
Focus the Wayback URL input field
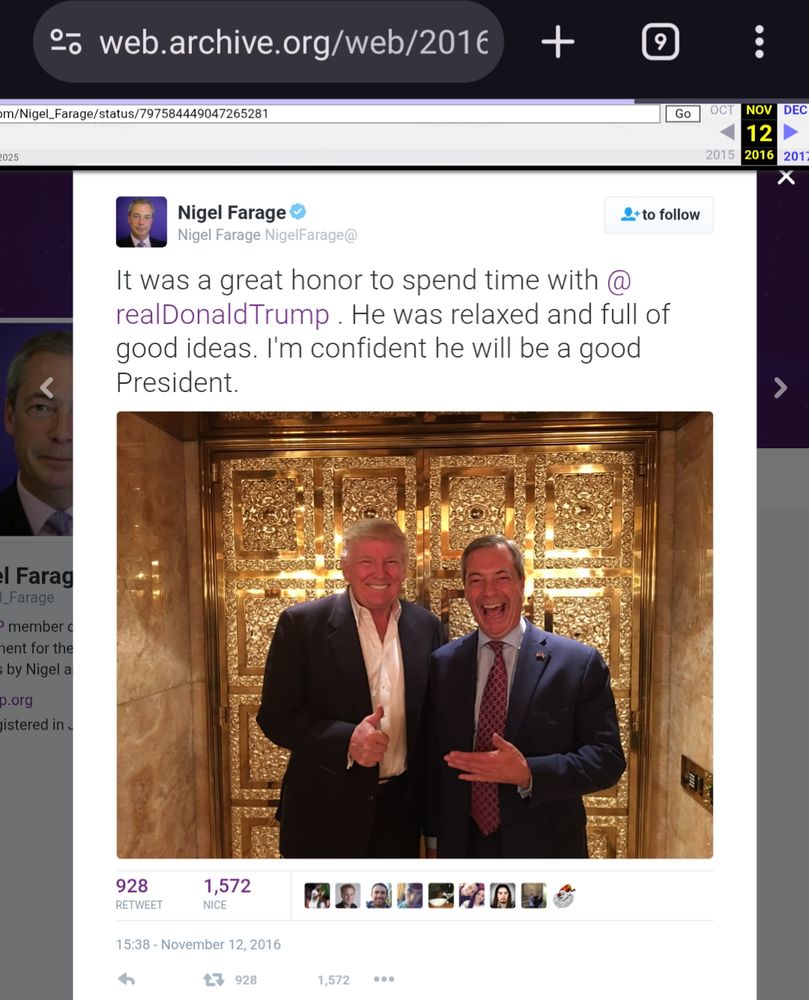[328, 114]
